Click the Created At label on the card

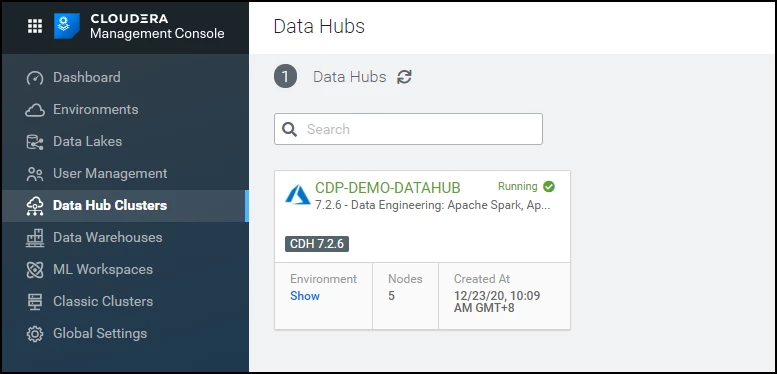click(482, 279)
